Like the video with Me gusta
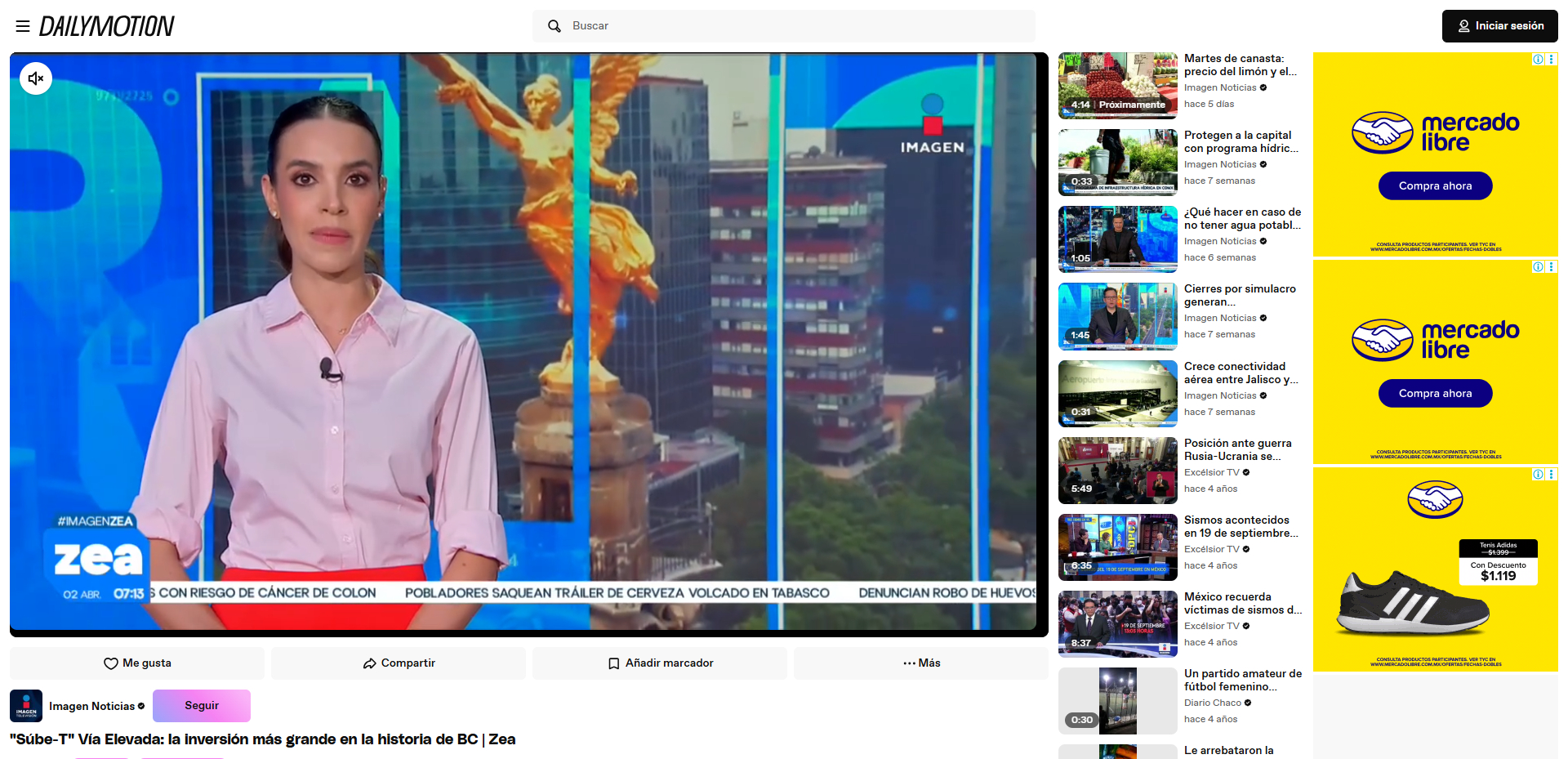Viewport: 1568px width, 759px height. tap(137, 663)
